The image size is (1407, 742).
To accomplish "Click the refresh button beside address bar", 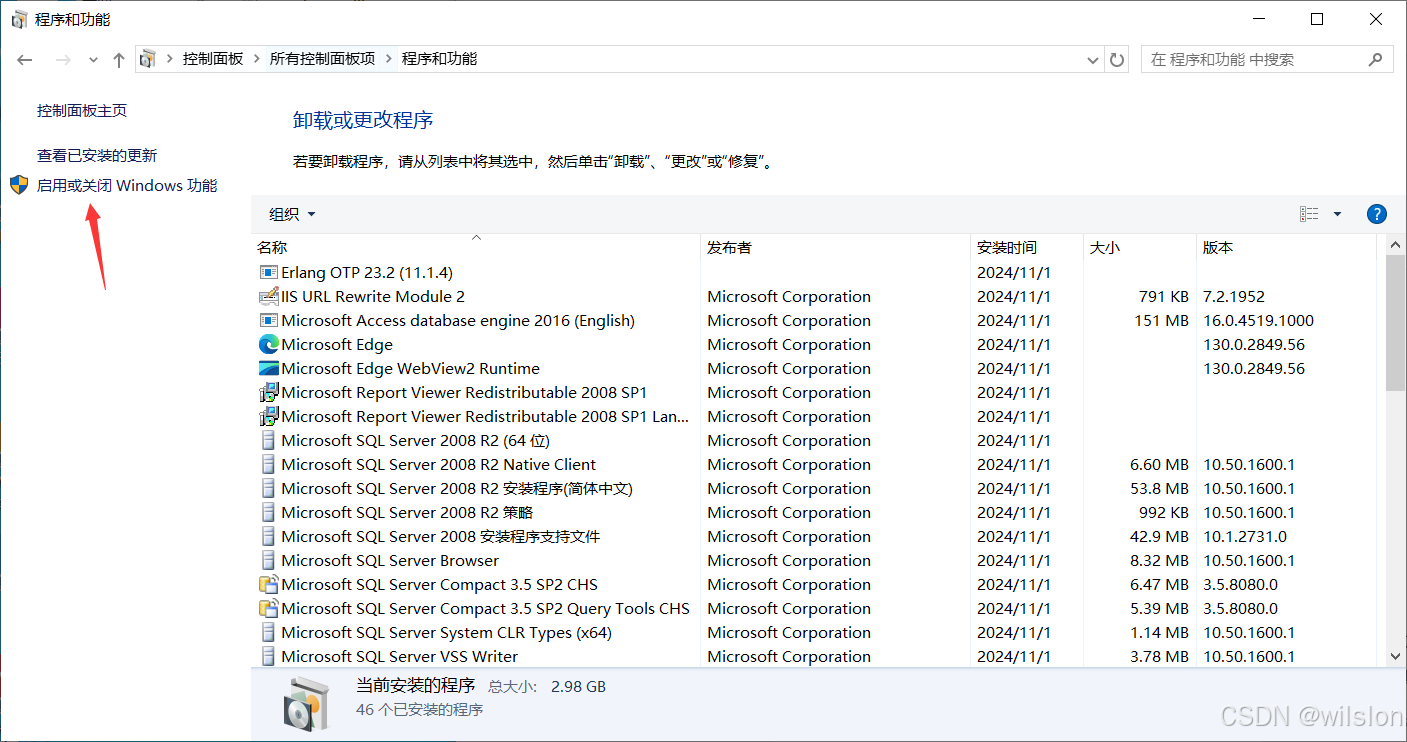I will tap(1117, 60).
